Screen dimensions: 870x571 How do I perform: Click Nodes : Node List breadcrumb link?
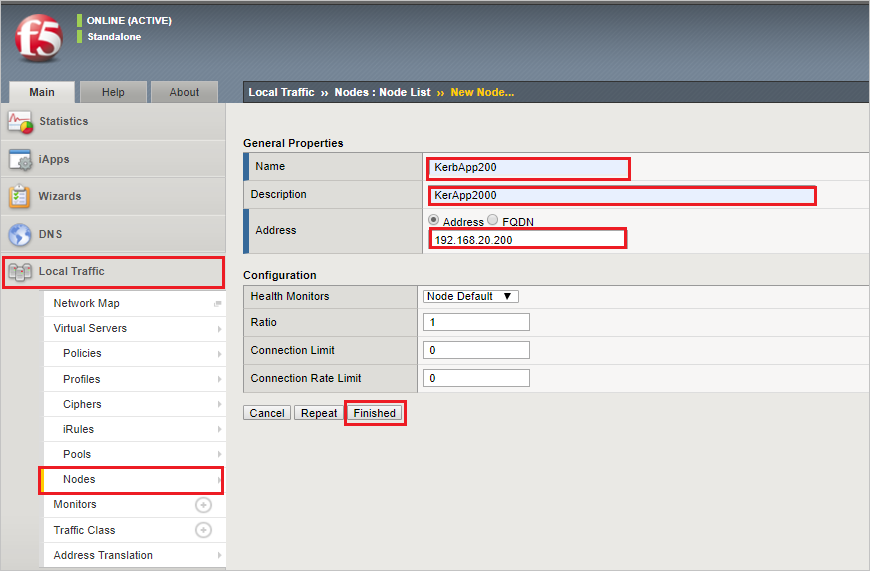click(382, 92)
